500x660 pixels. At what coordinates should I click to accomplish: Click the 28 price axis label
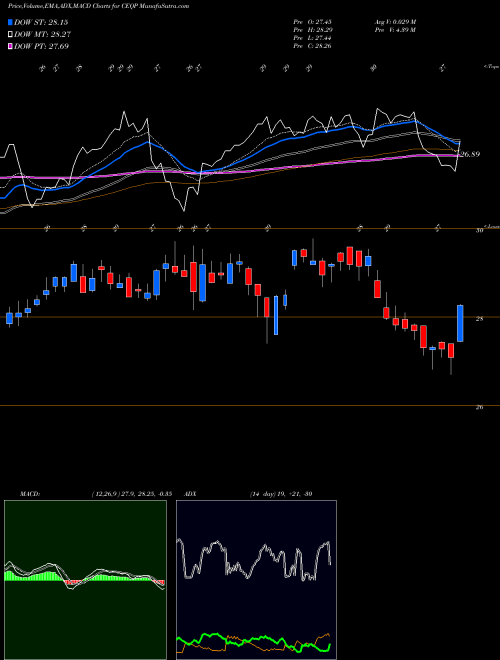[479, 319]
